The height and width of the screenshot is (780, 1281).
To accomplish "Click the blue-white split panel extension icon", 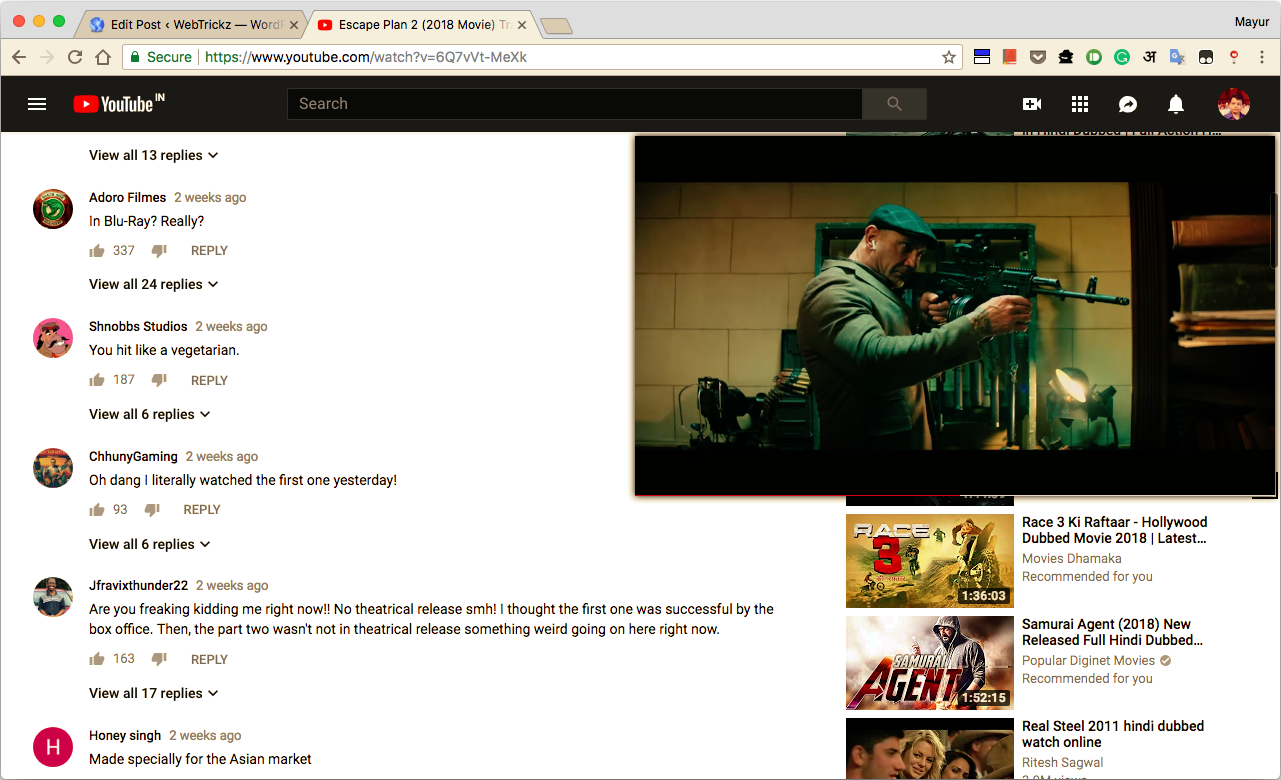I will point(982,57).
